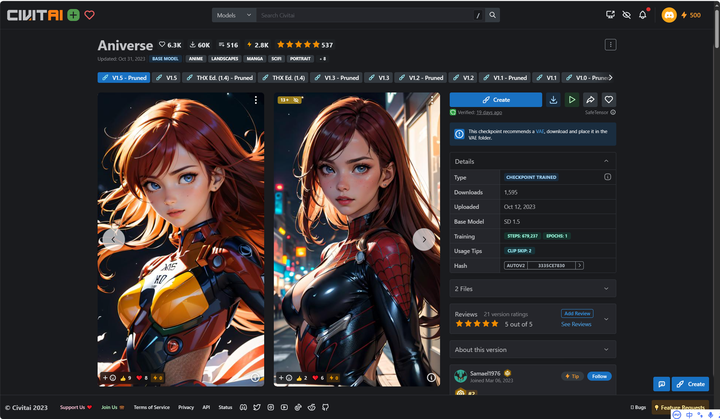Click the 60K downloads counter
720x419 pixels.
point(200,45)
